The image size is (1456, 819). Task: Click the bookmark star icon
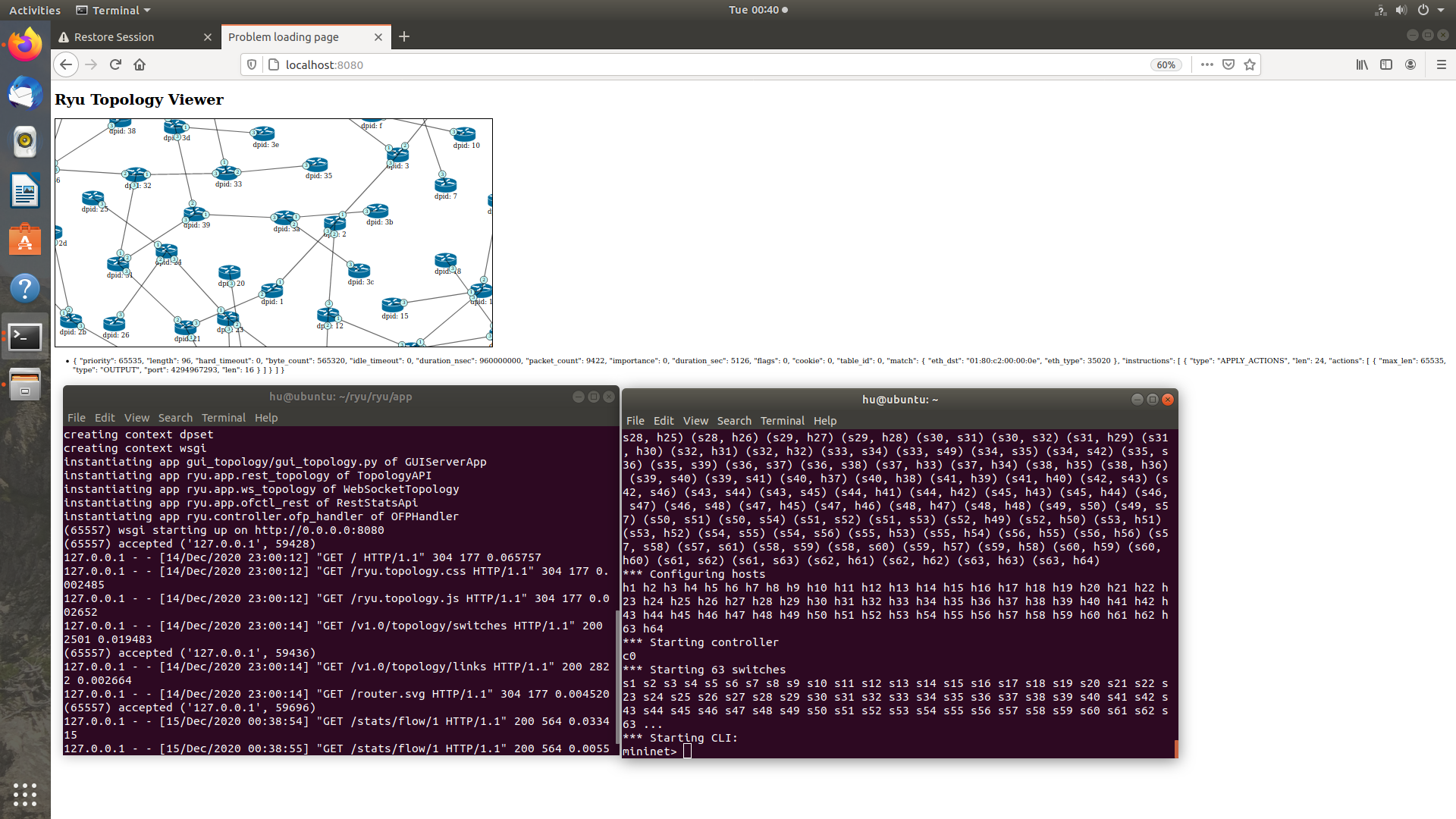coord(1250,64)
